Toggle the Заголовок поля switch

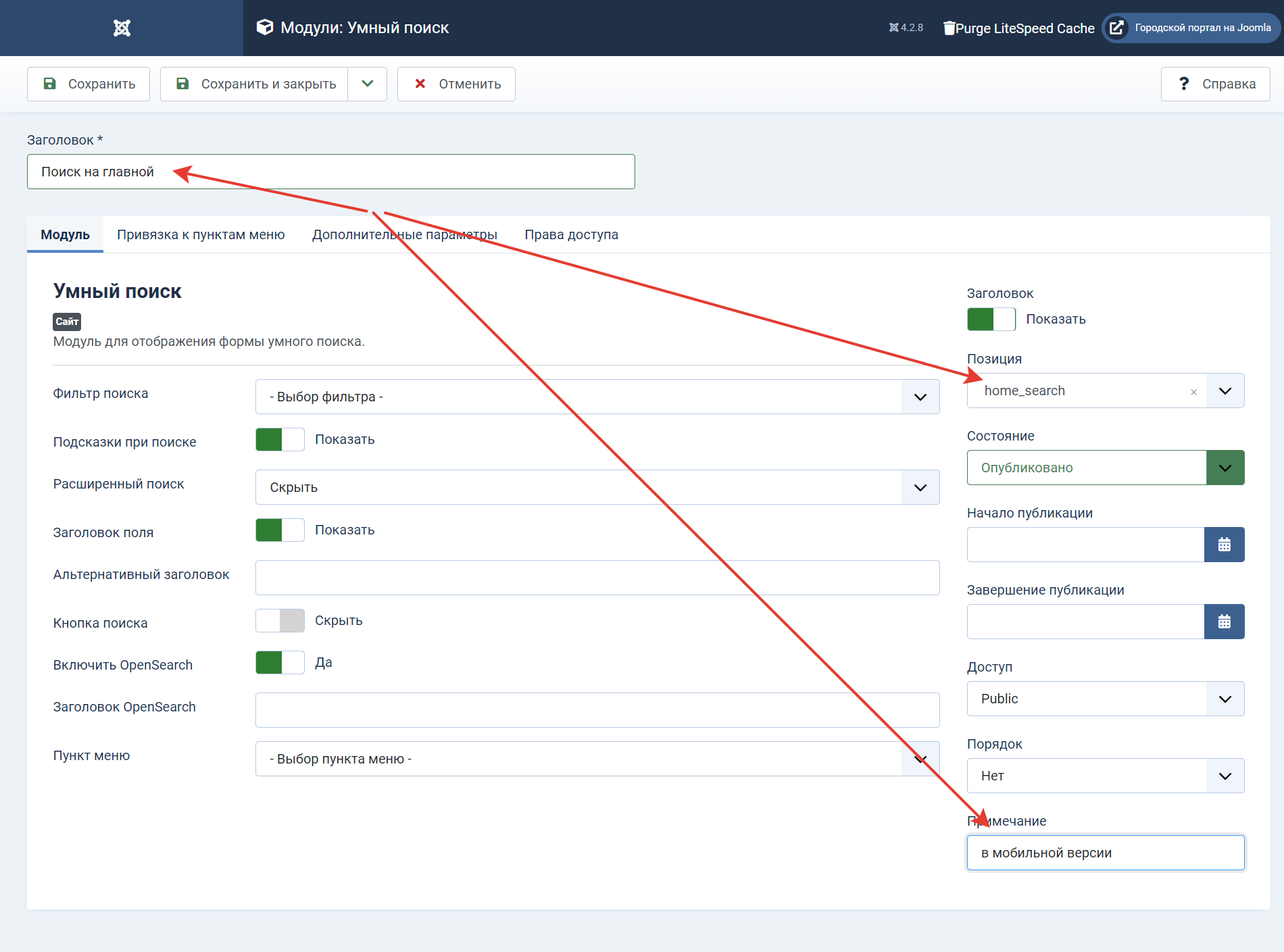tap(280, 530)
